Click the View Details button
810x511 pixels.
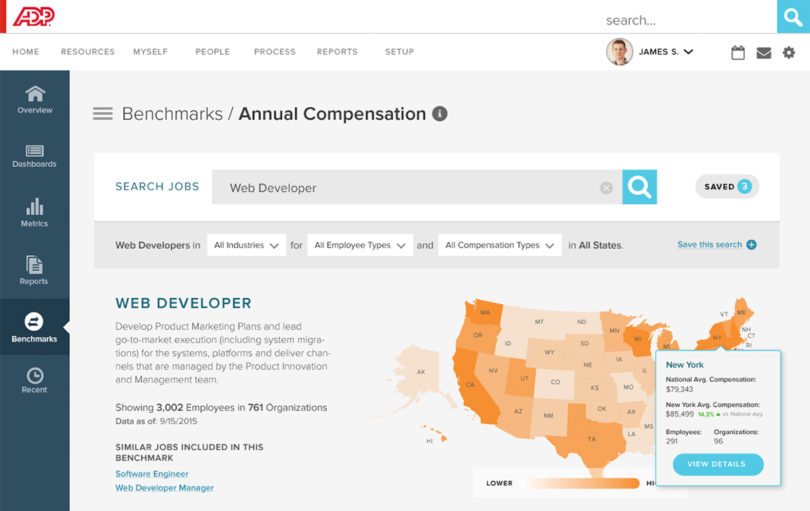tap(717, 464)
